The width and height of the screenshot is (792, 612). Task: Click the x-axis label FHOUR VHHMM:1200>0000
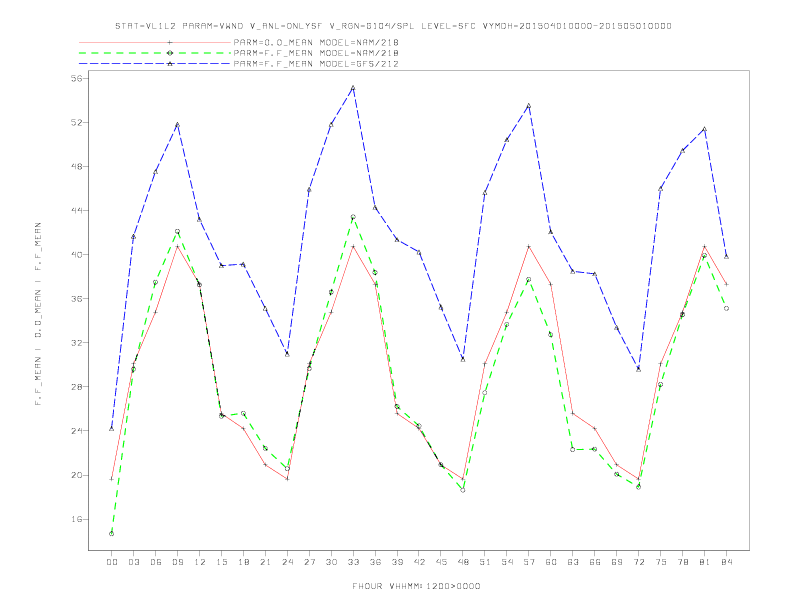[x=416, y=586]
